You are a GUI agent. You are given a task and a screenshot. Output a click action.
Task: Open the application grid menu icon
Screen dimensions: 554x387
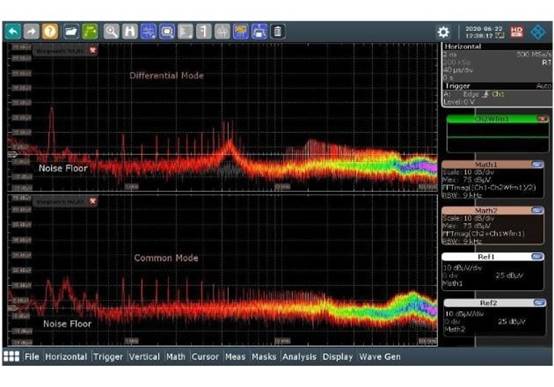pyautogui.click(x=11, y=357)
